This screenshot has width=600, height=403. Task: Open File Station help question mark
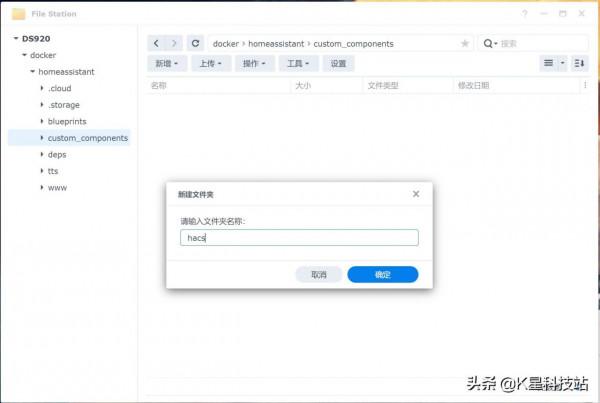pos(525,14)
